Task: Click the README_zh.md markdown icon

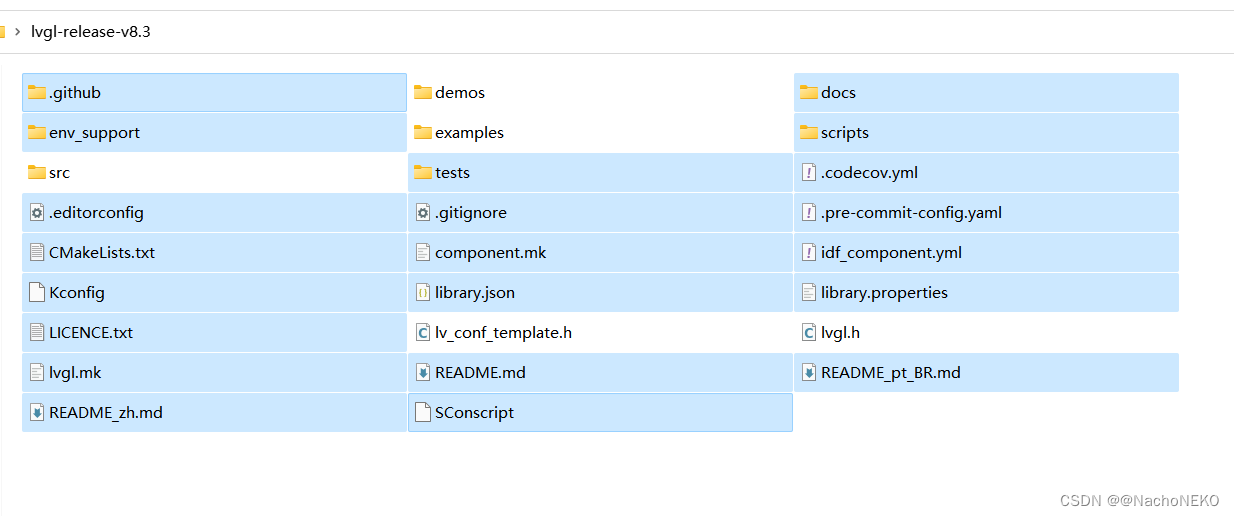Action: pyautogui.click(x=37, y=412)
